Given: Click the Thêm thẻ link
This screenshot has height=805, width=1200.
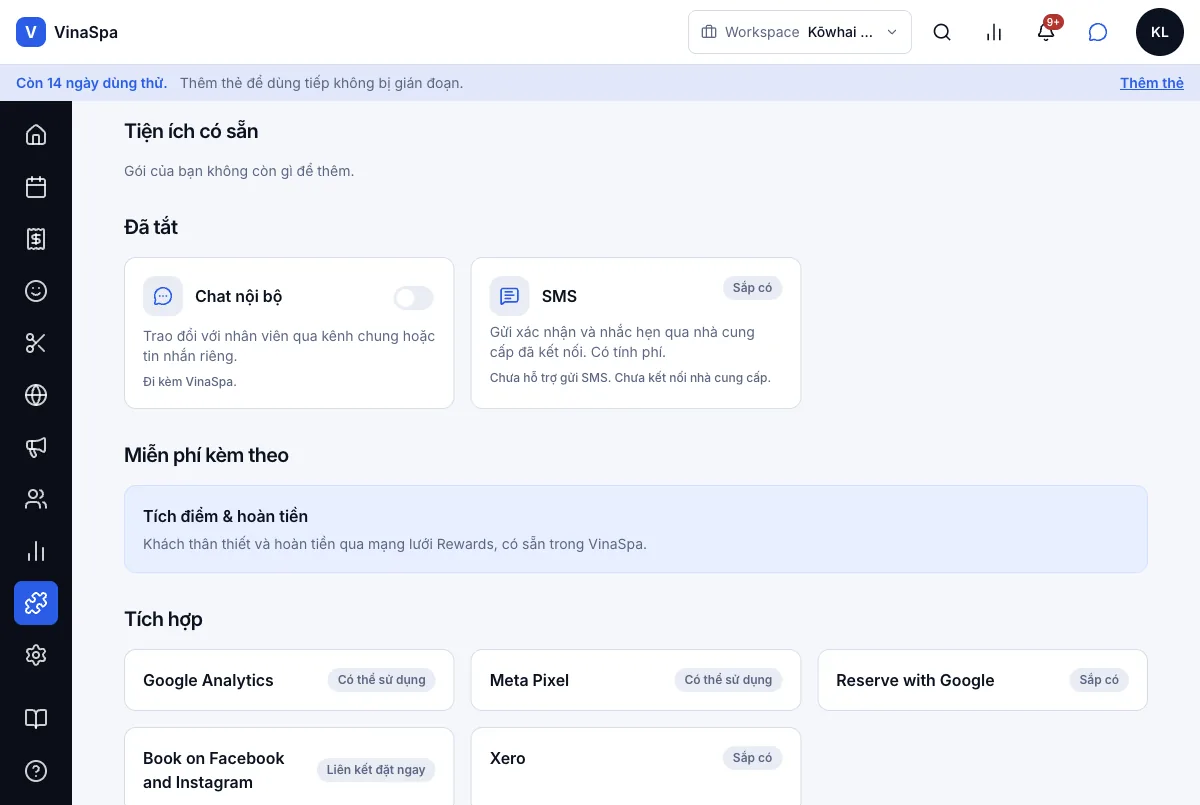Looking at the screenshot, I should pyautogui.click(x=1152, y=83).
